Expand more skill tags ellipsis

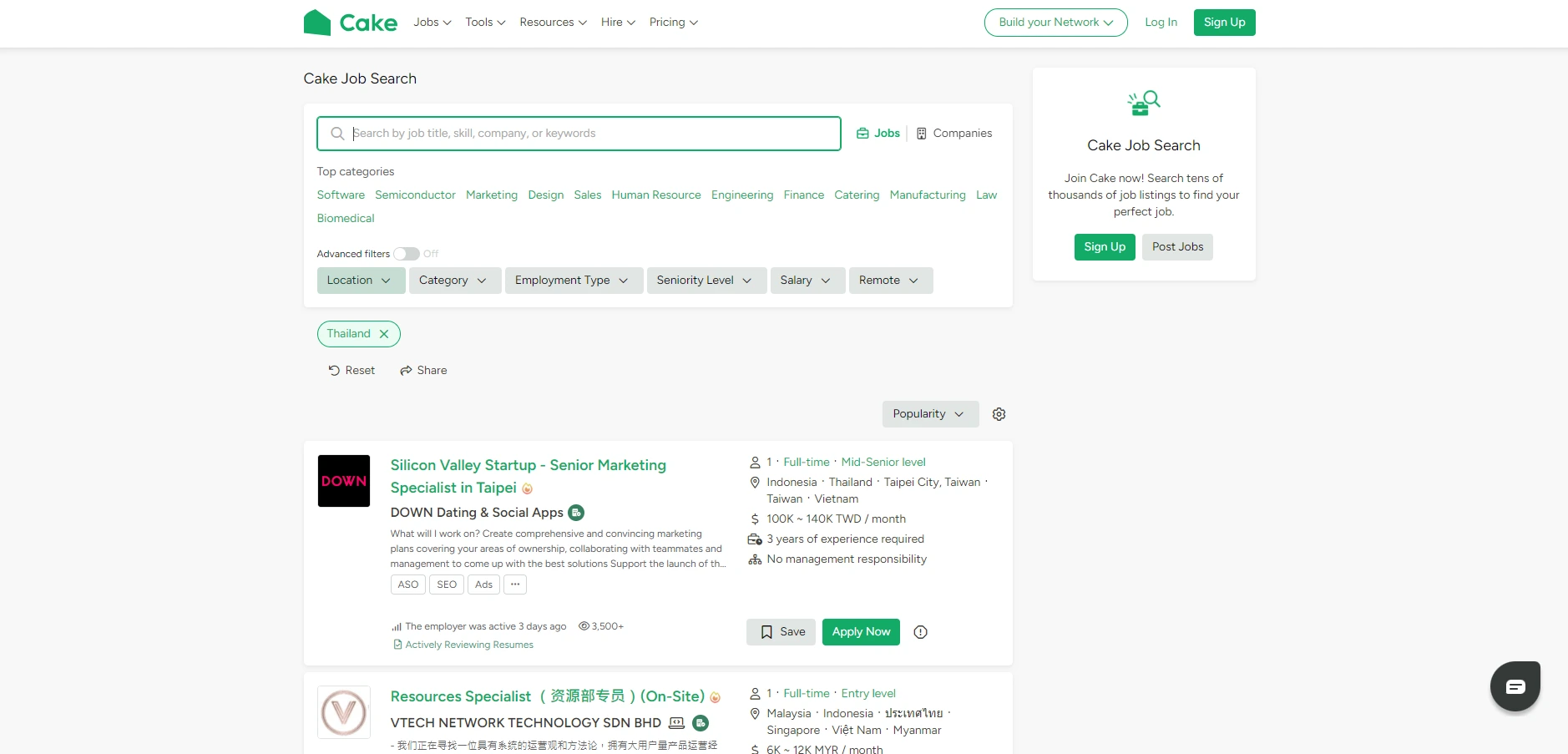tap(515, 584)
